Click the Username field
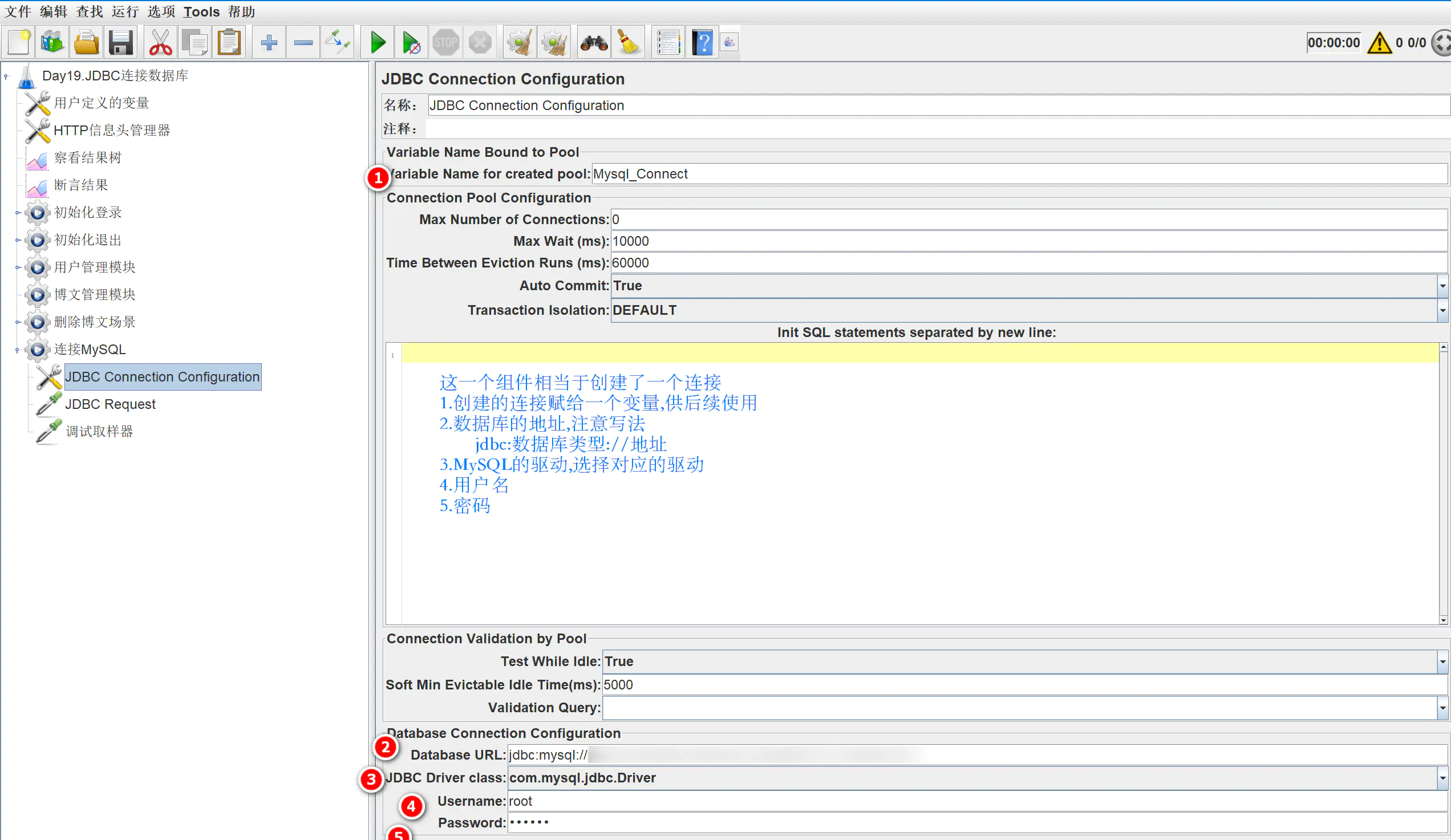 pyautogui.click(x=977, y=801)
